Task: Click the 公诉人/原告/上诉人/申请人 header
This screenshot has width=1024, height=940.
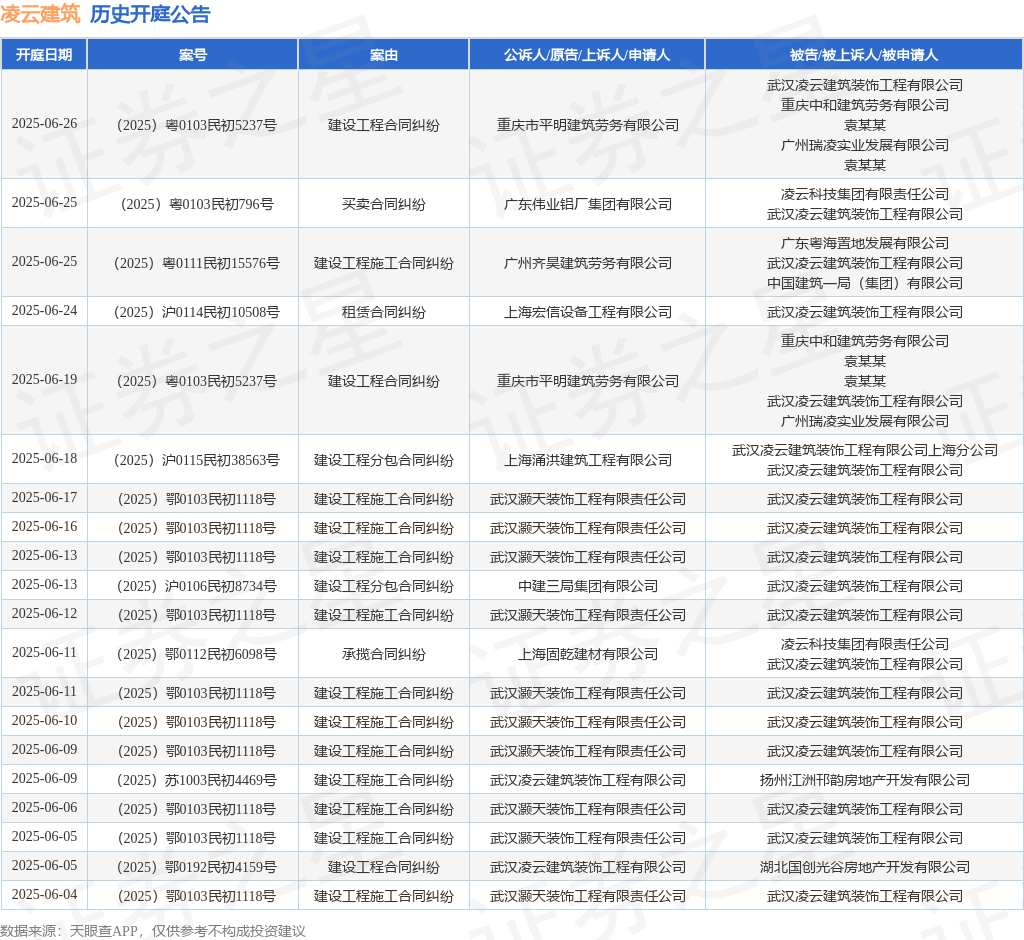Action: point(586,55)
